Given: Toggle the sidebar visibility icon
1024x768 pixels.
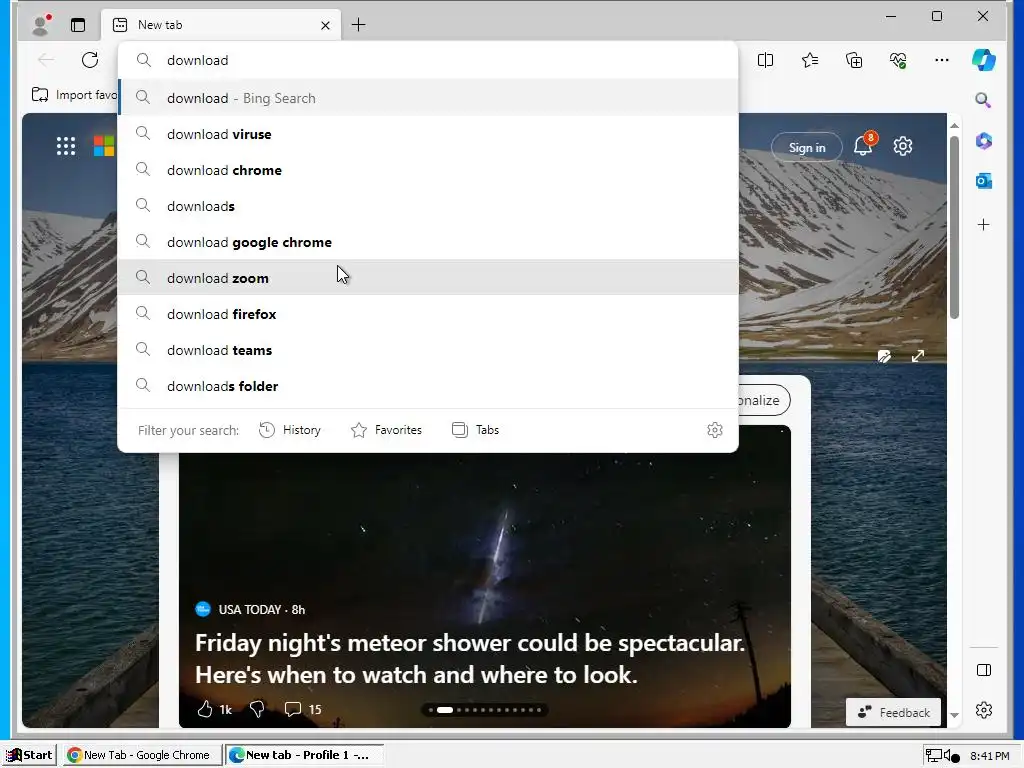Looking at the screenshot, I should (x=984, y=670).
